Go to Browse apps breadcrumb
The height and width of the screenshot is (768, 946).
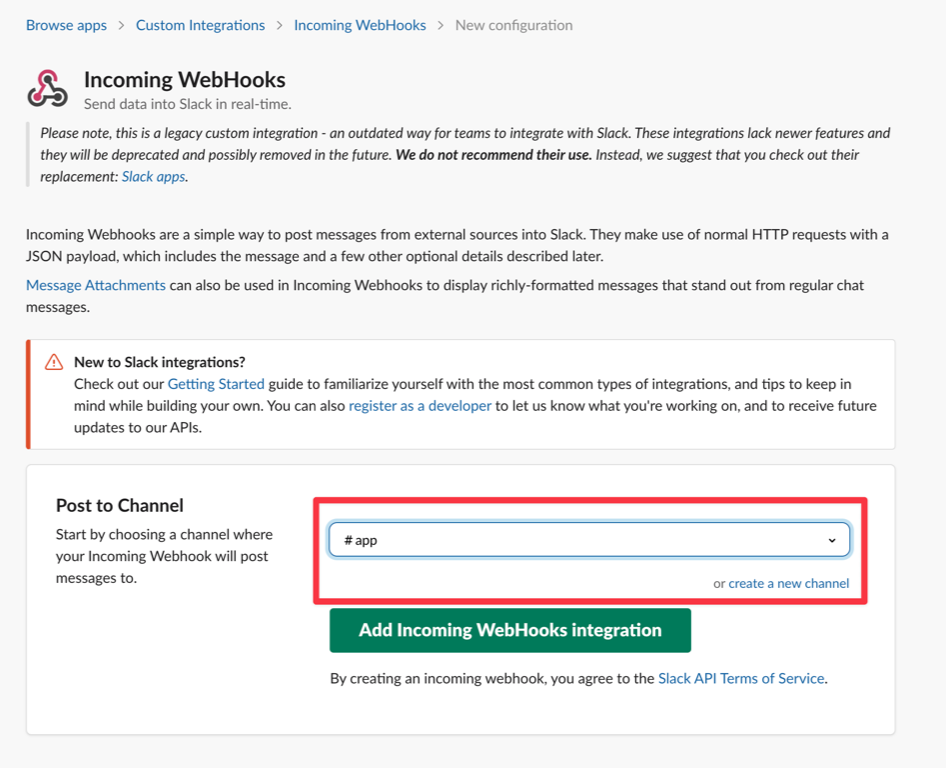click(66, 25)
